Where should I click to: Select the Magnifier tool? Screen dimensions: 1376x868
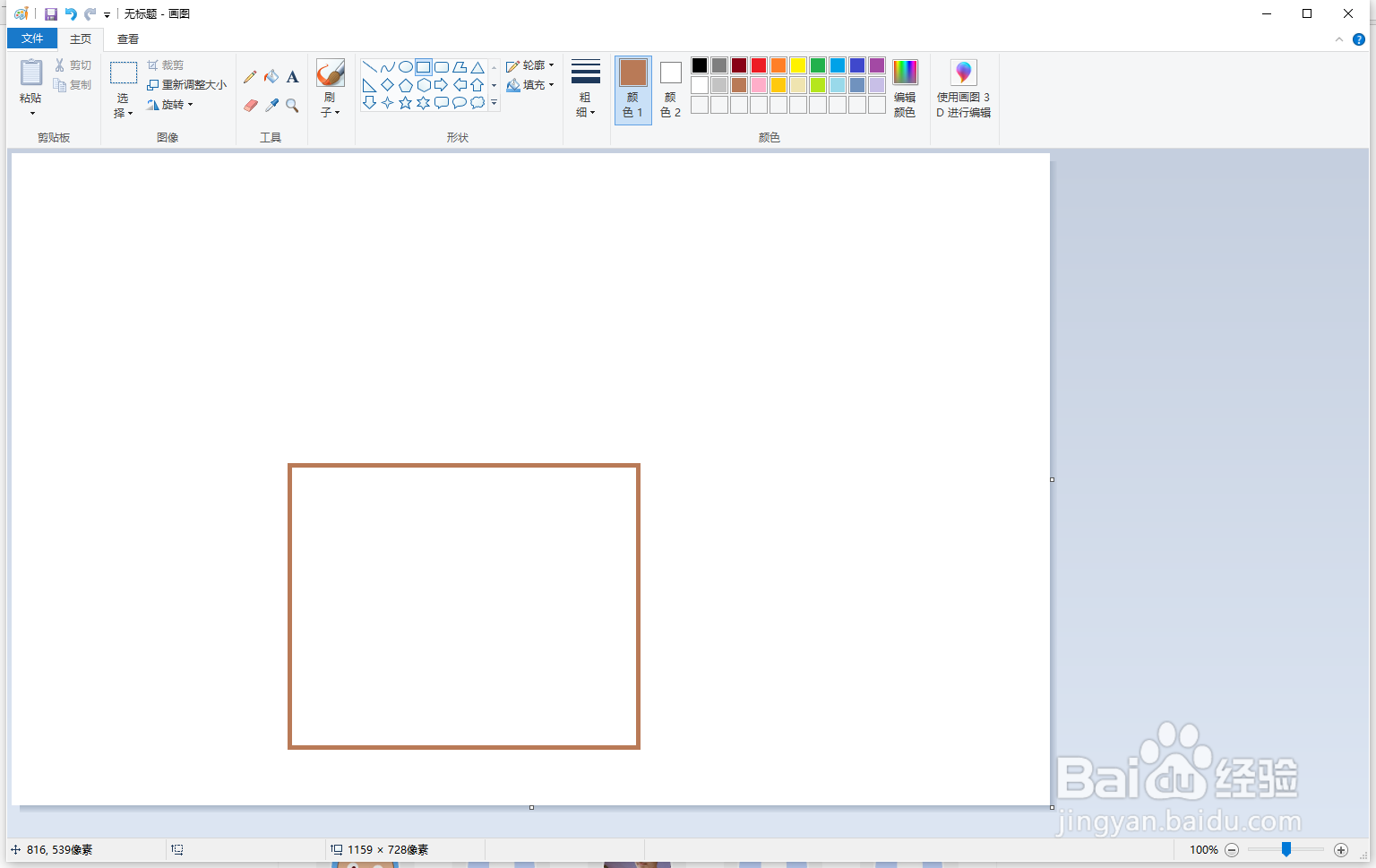292,105
